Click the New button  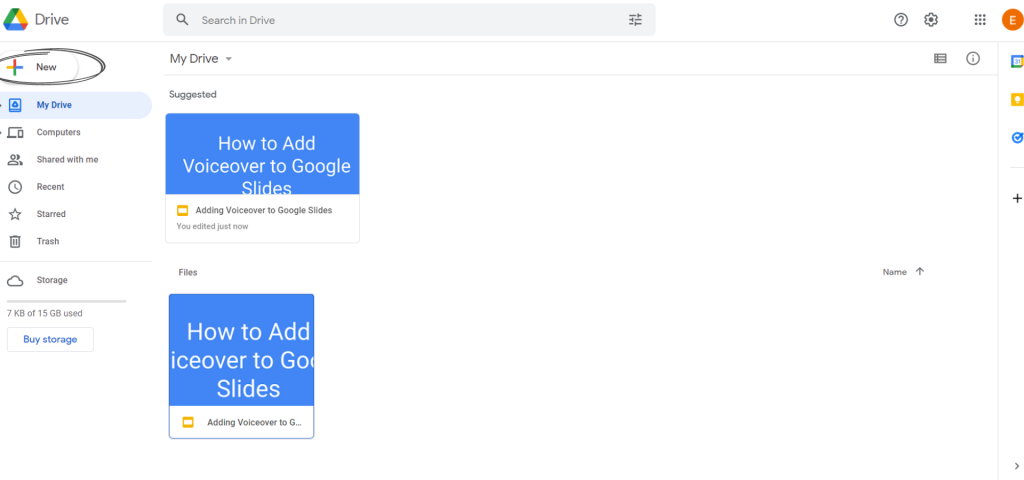(40, 67)
